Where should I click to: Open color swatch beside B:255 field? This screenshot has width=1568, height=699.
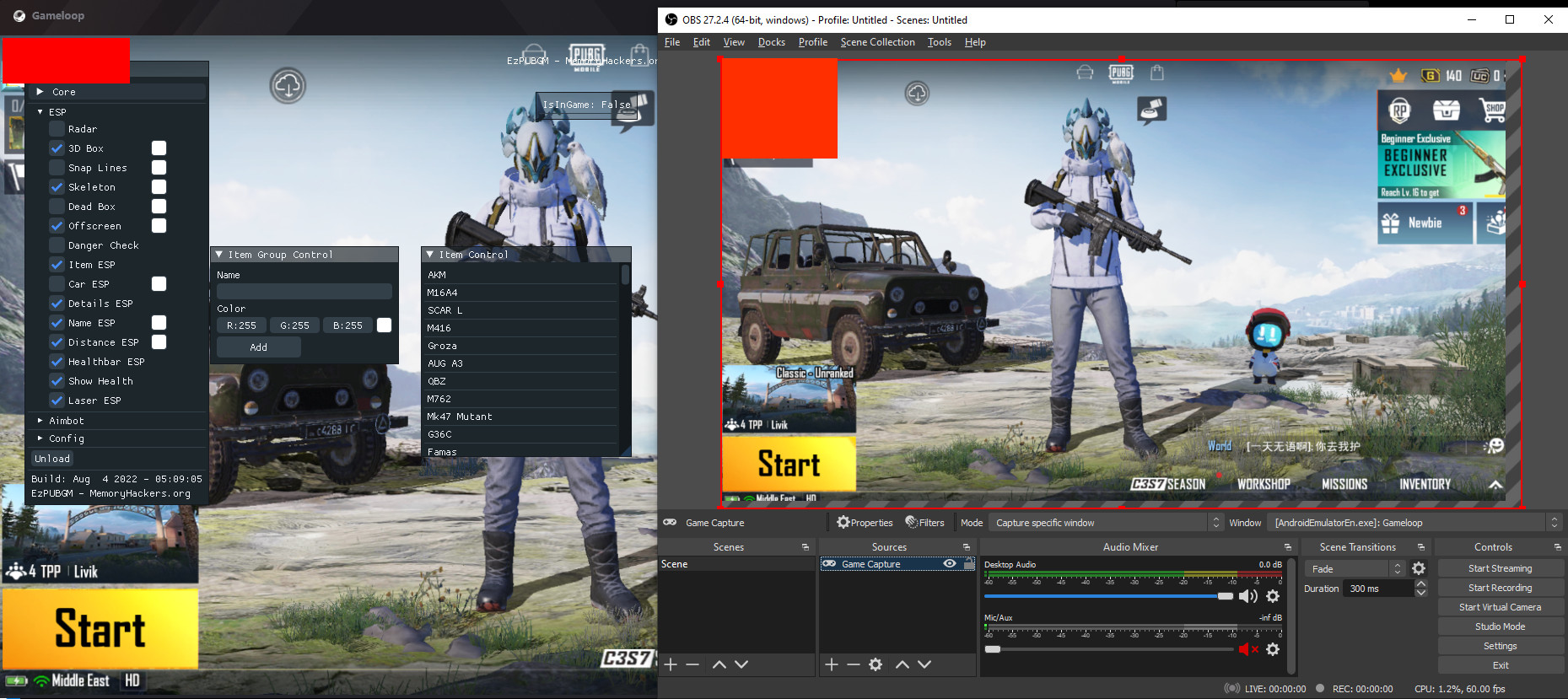tap(385, 325)
